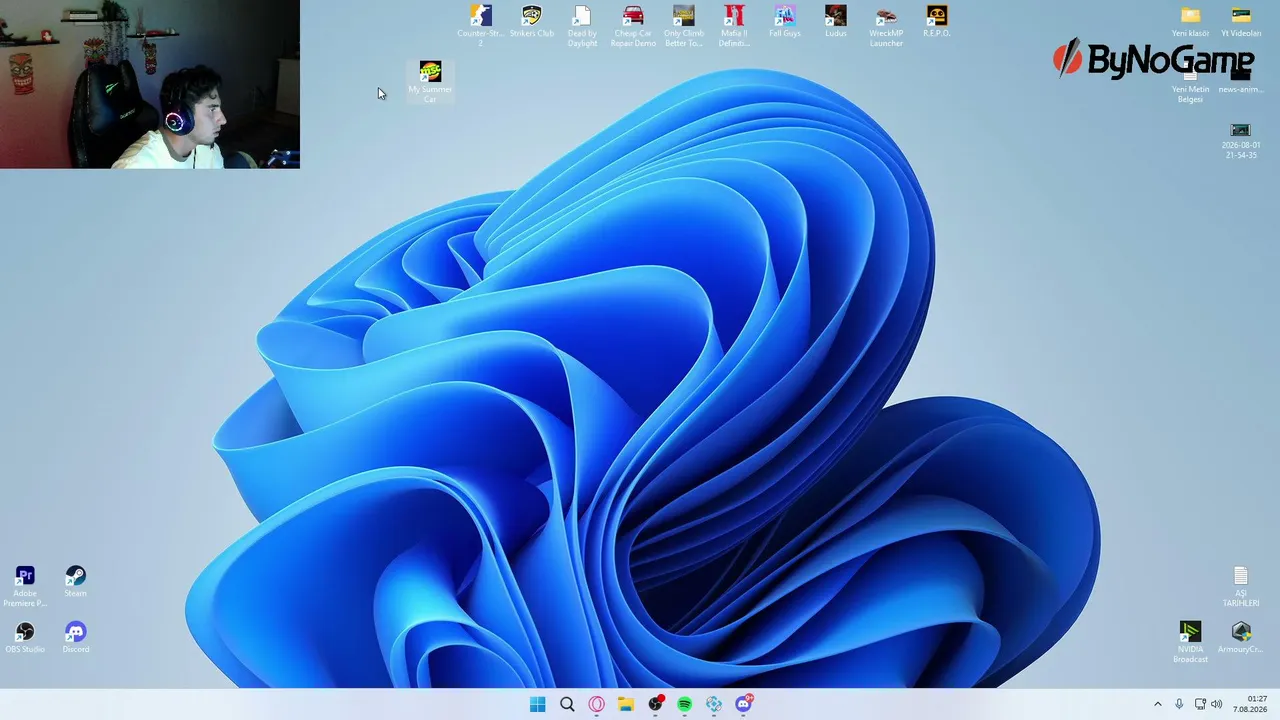Click the Only Climb Better Together shortcut

(x=684, y=26)
